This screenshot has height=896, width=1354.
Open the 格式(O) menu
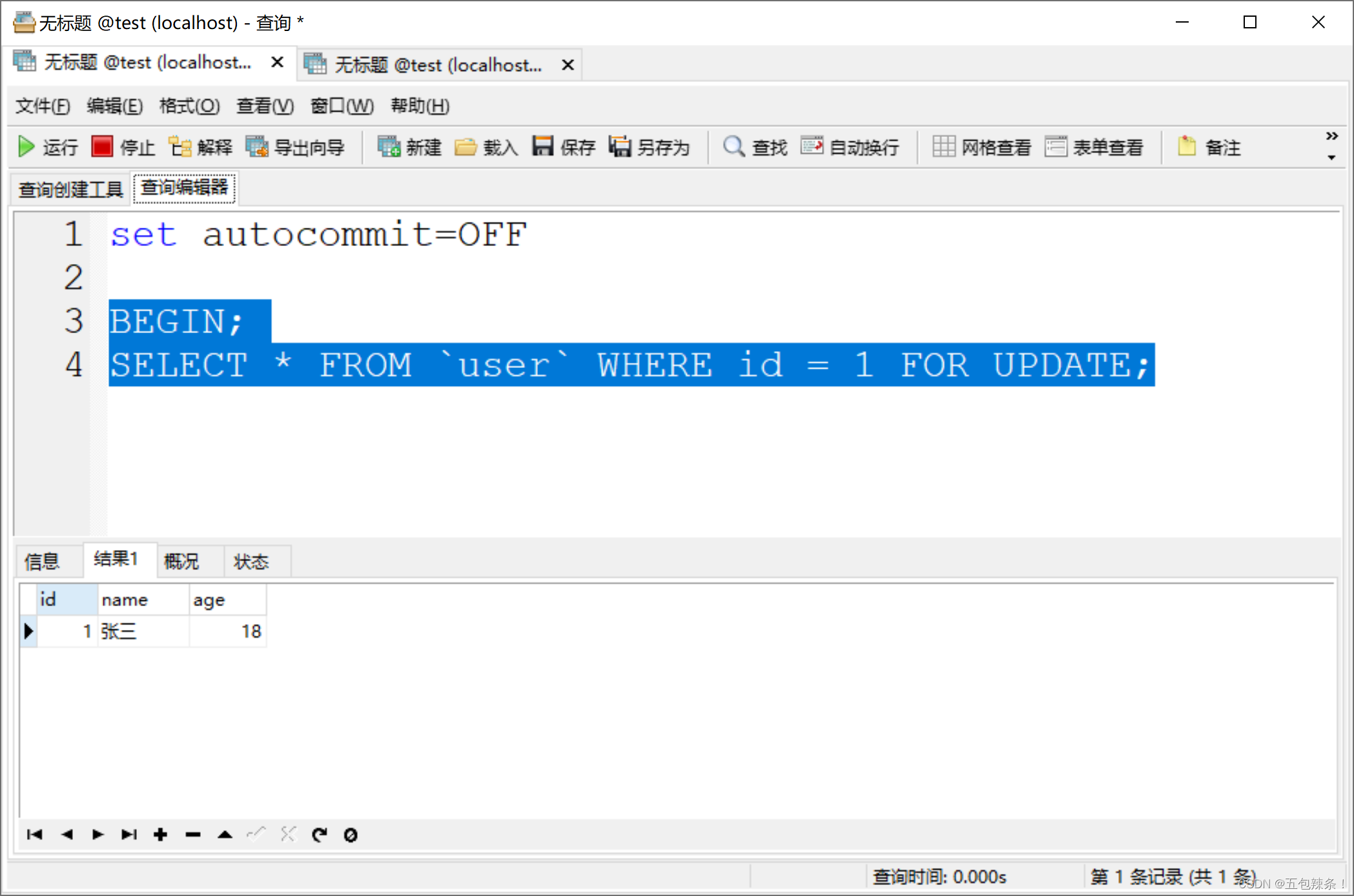[x=190, y=106]
